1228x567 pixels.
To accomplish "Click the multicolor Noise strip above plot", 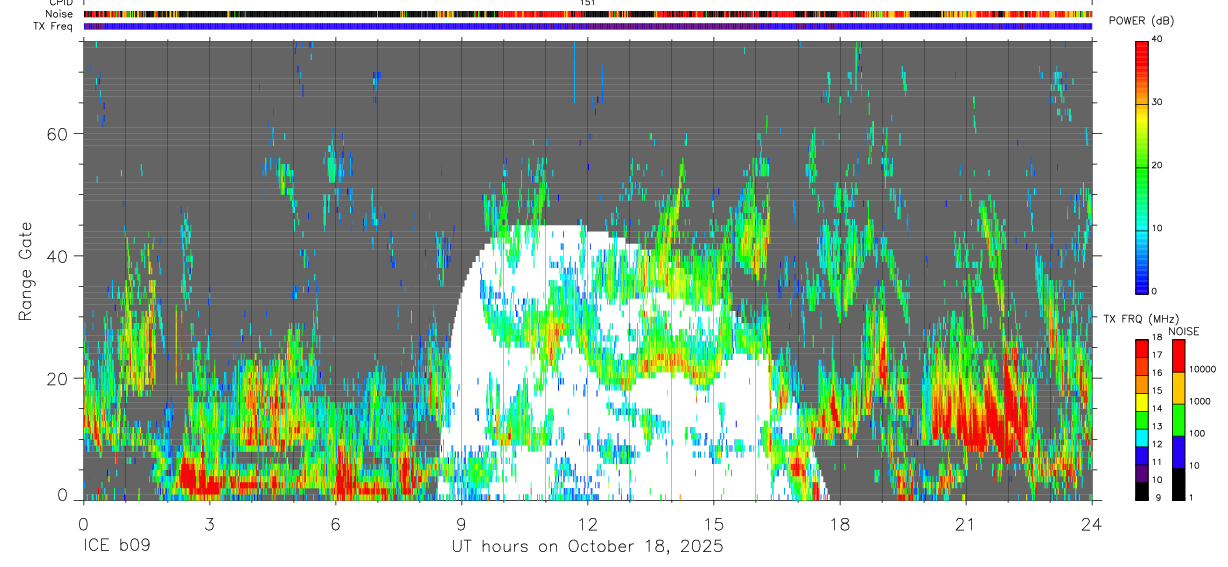I will click(588, 14).
